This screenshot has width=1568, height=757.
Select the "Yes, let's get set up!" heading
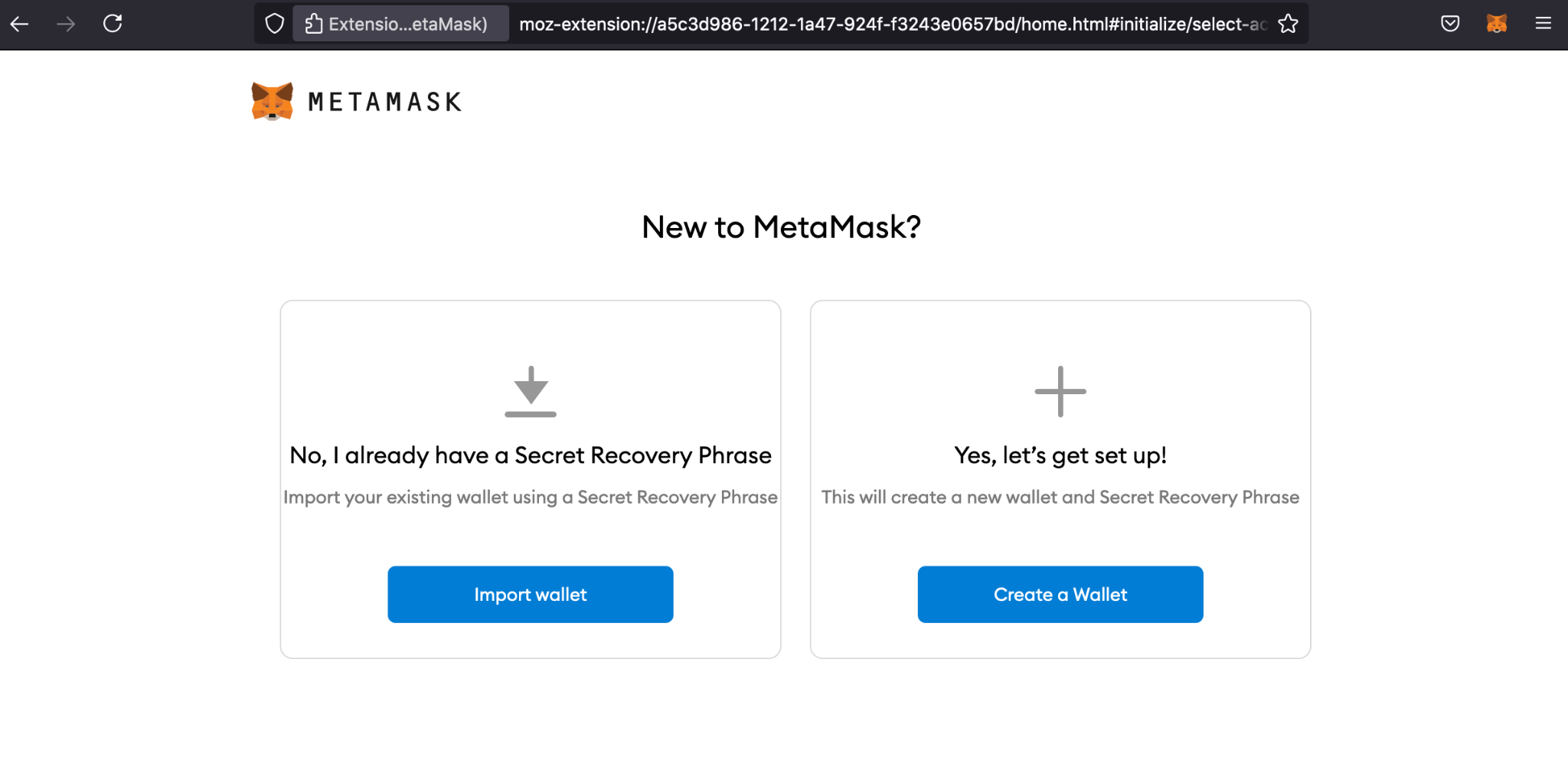1060,455
